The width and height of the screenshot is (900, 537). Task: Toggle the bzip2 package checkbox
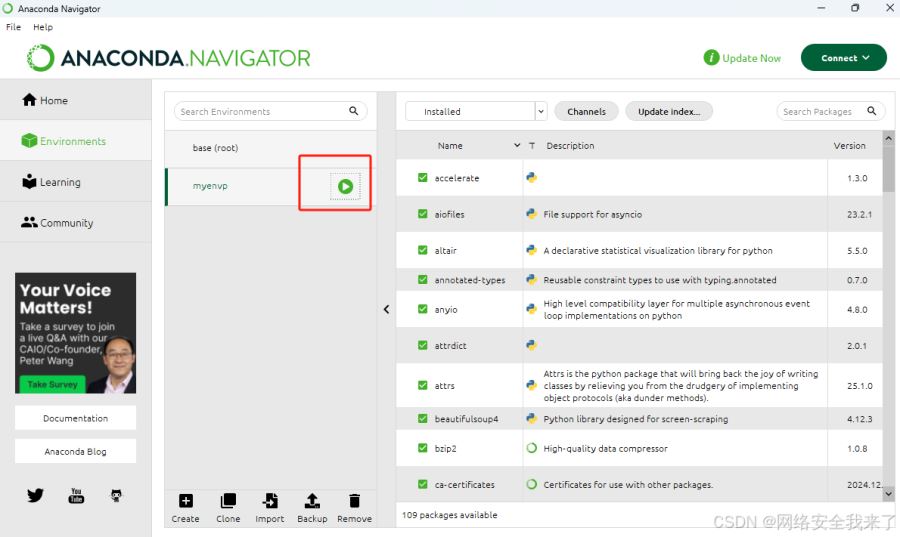[422, 448]
